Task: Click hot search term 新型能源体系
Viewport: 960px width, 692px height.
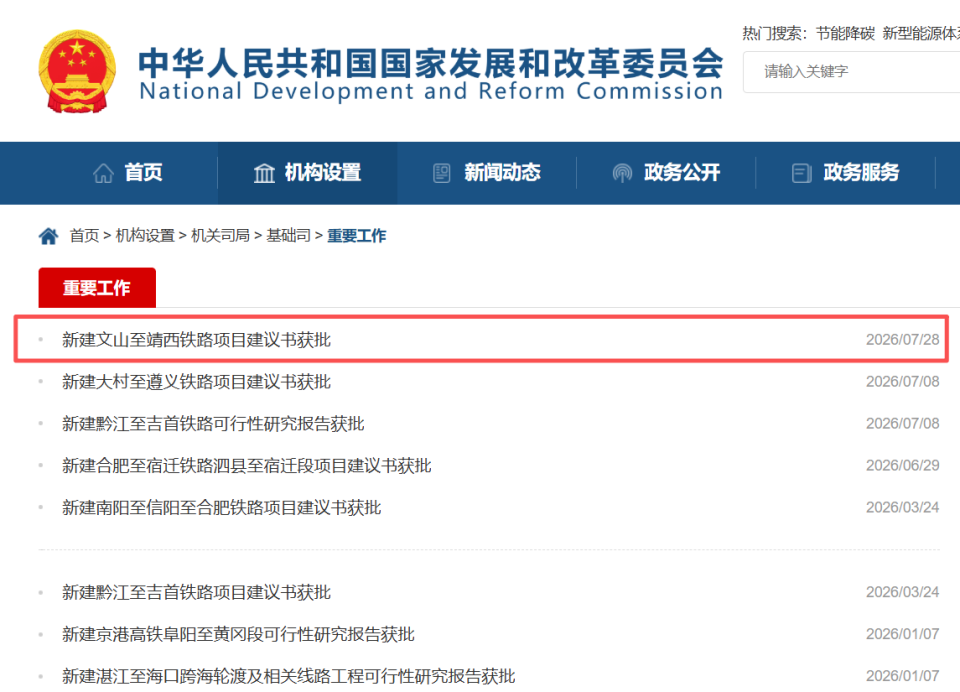Action: [x=921, y=33]
